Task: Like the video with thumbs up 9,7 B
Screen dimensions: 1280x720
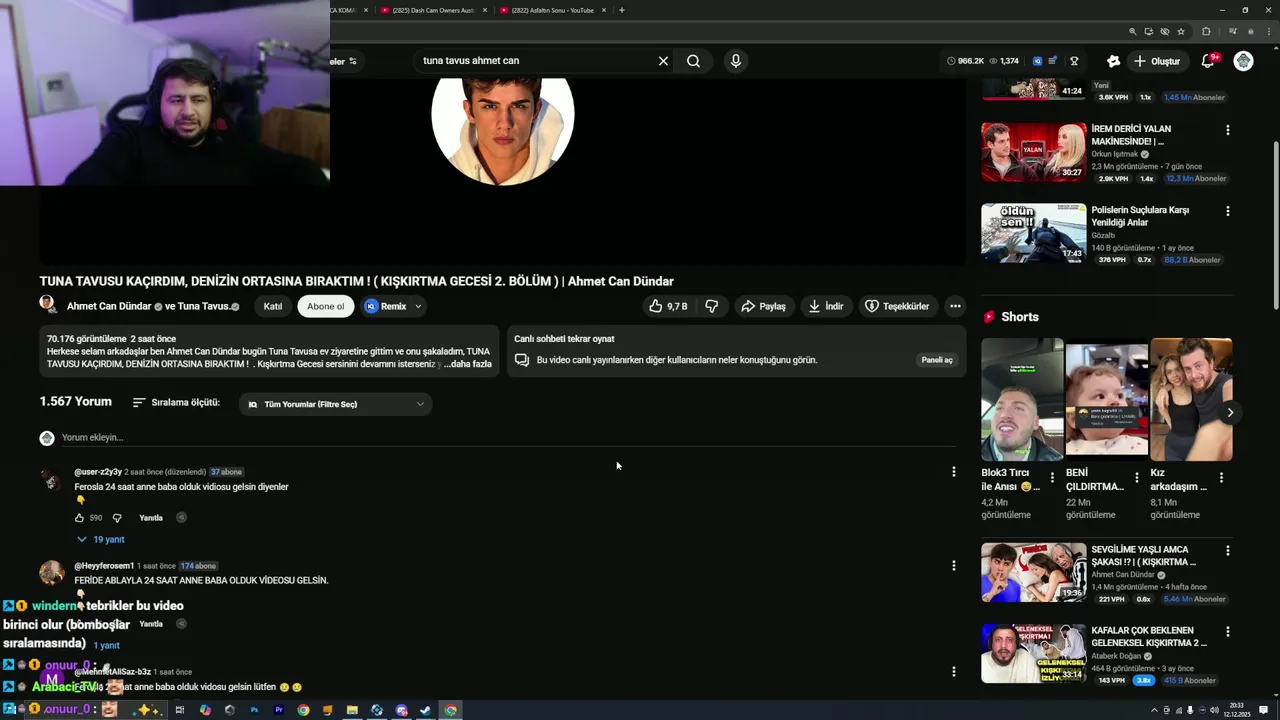Action: (x=668, y=306)
